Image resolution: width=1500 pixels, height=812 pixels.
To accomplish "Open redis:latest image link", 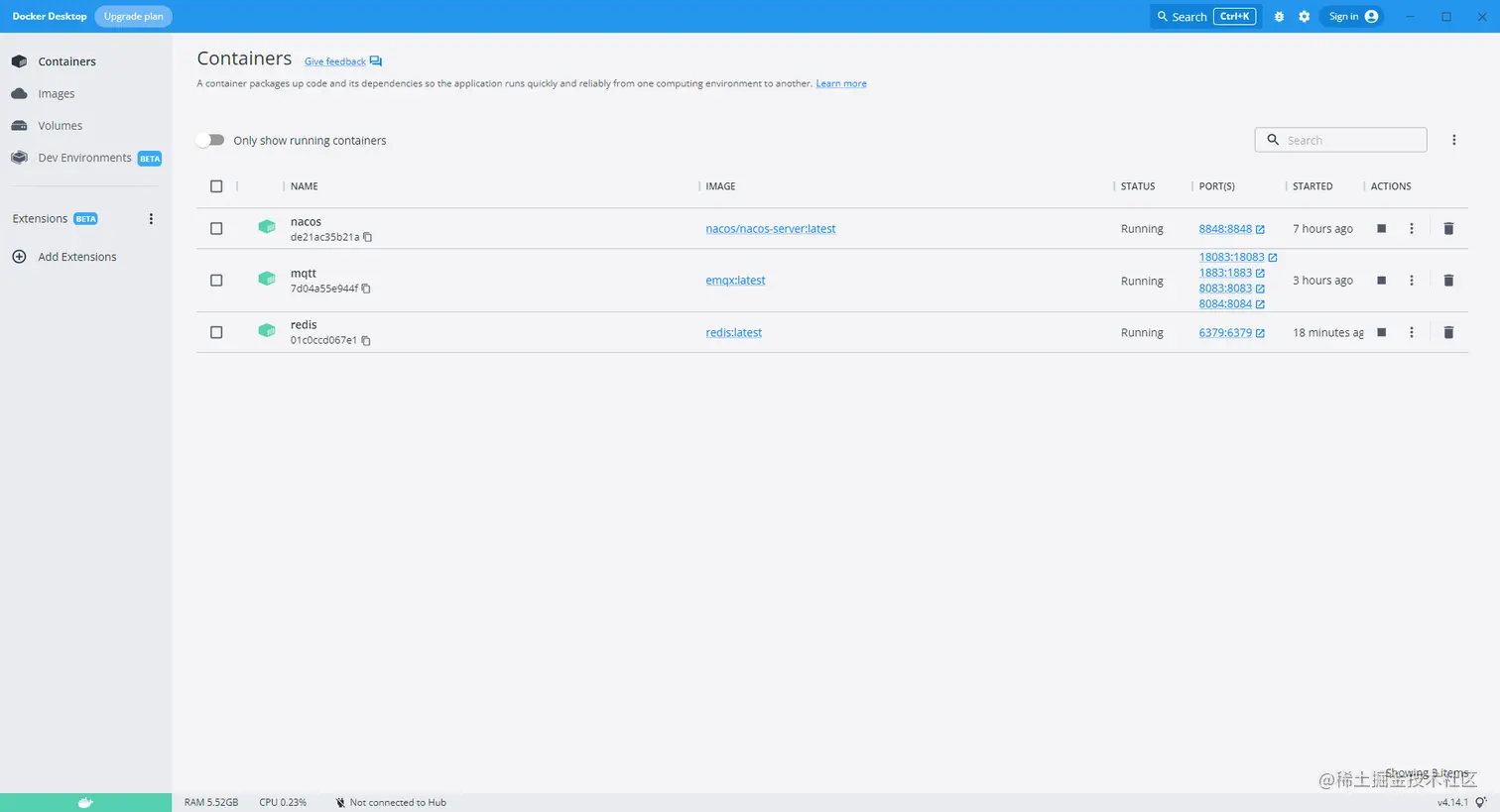I will tap(734, 332).
